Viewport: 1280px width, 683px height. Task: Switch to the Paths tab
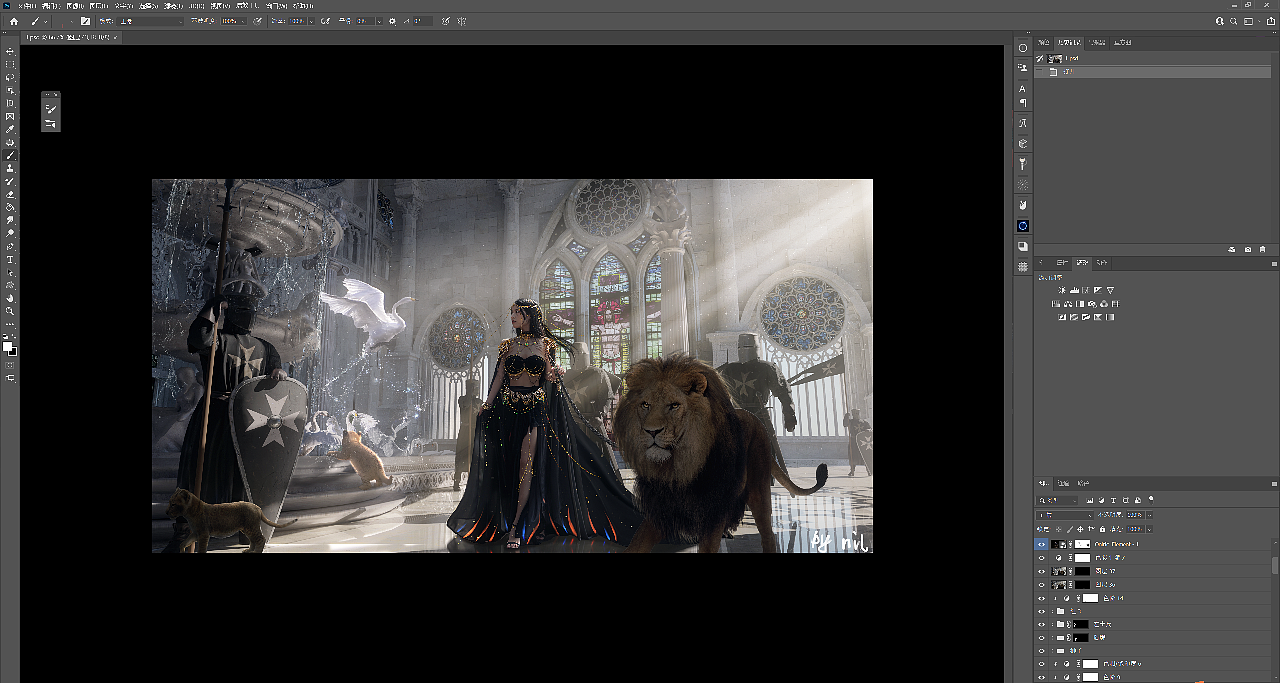point(1083,482)
